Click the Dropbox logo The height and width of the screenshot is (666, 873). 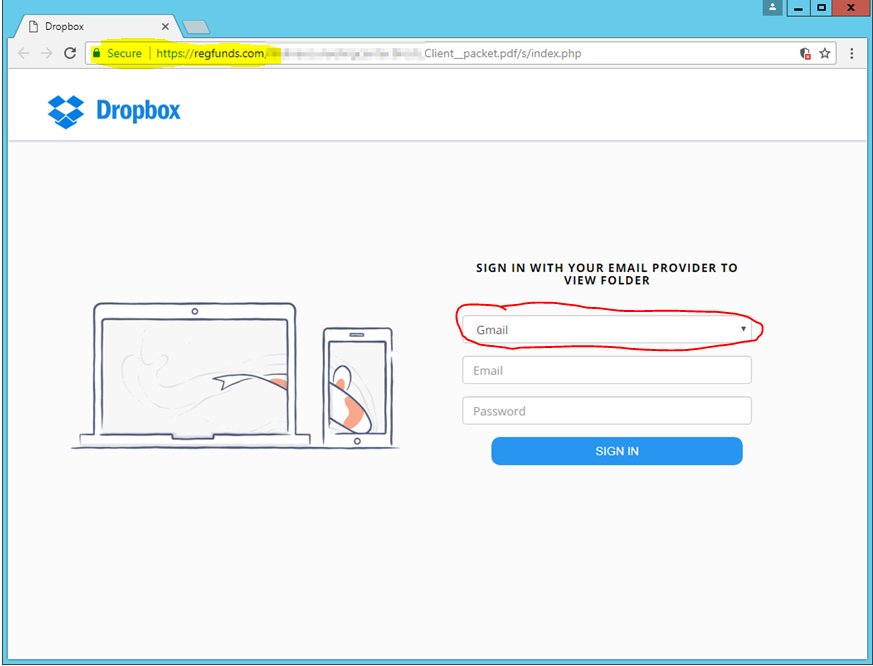coord(113,112)
